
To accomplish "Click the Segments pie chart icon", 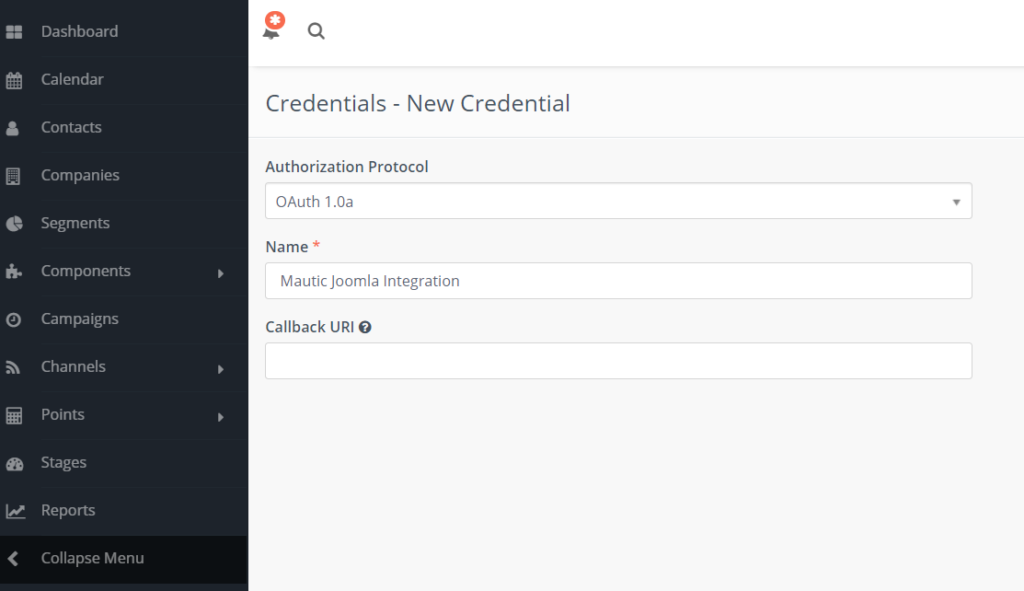I will click(x=14, y=223).
